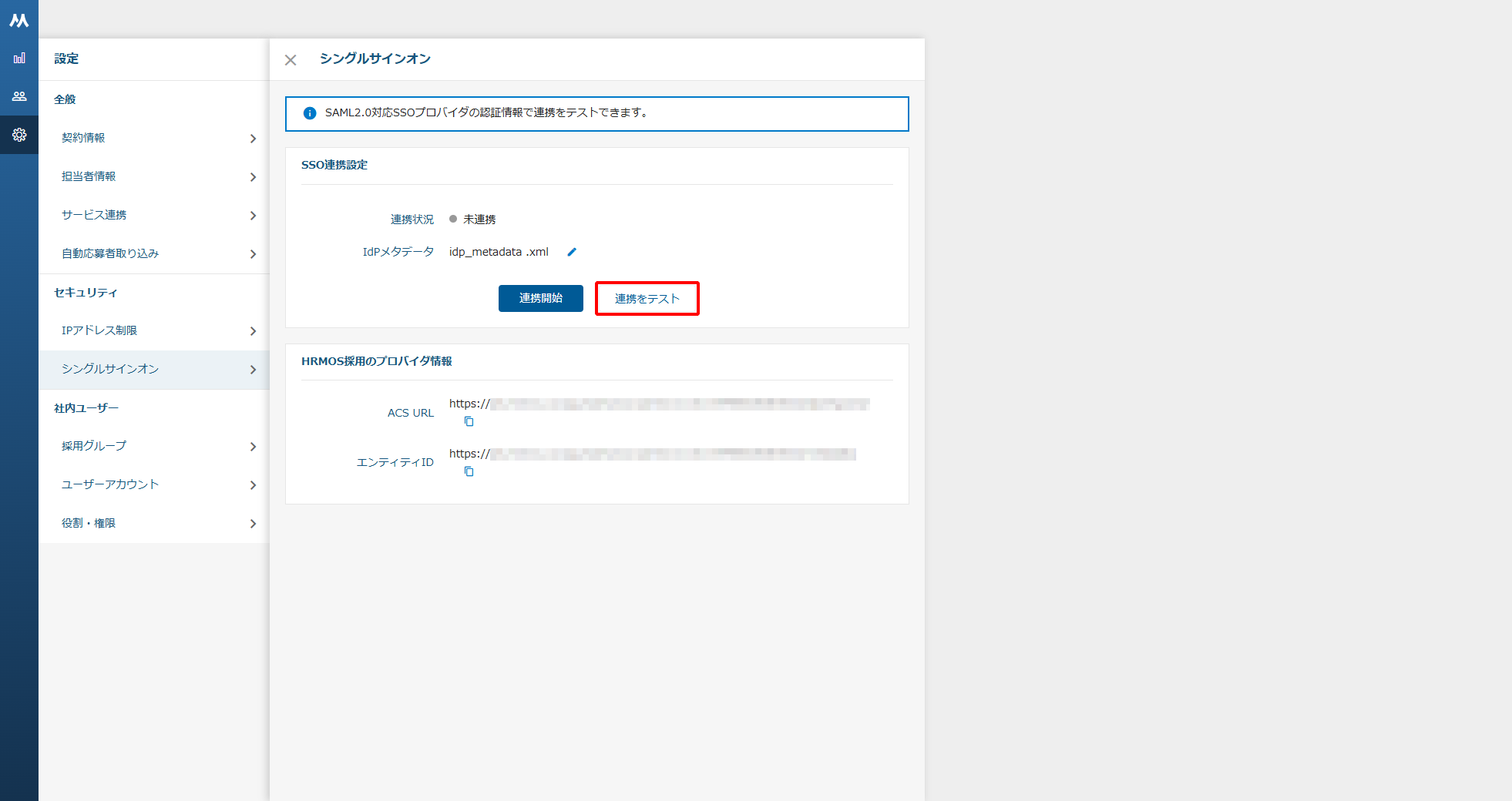Click the blue info icon in banner
The height and width of the screenshot is (801, 1512).
point(310,113)
